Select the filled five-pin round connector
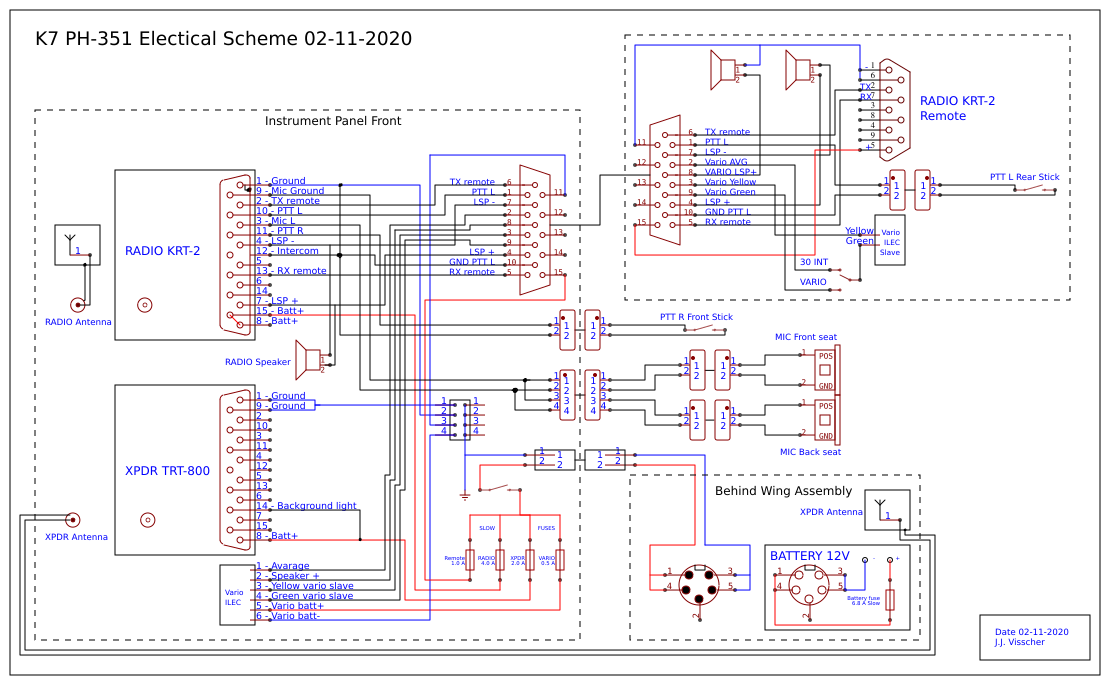Image resolution: width=1110 pixels, height=685 pixels. (699, 585)
